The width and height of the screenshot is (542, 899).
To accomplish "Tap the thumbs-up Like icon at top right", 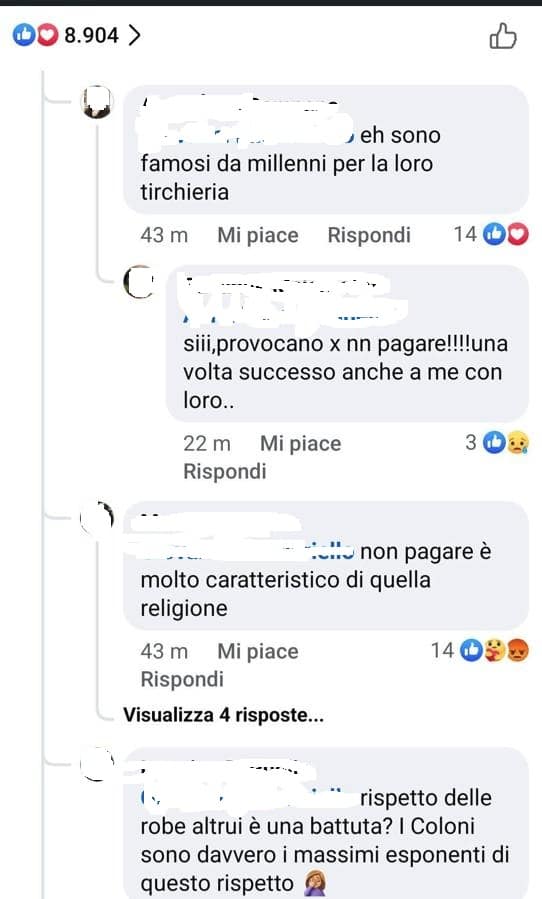I will [502, 36].
